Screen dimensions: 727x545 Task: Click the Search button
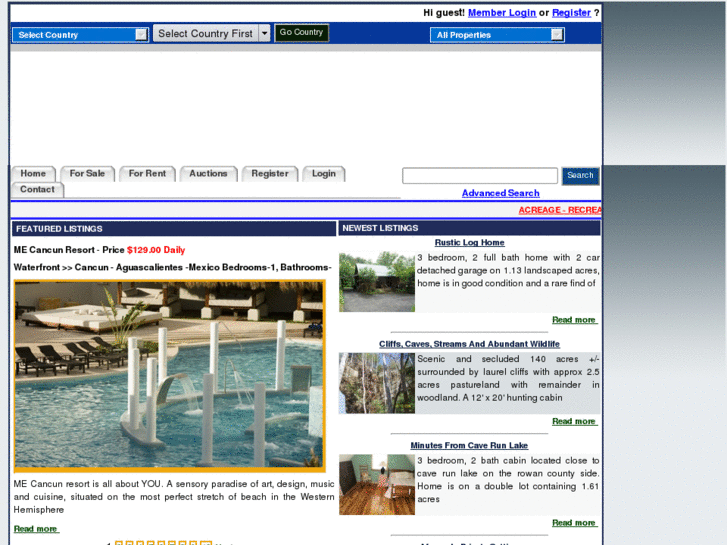pos(580,175)
